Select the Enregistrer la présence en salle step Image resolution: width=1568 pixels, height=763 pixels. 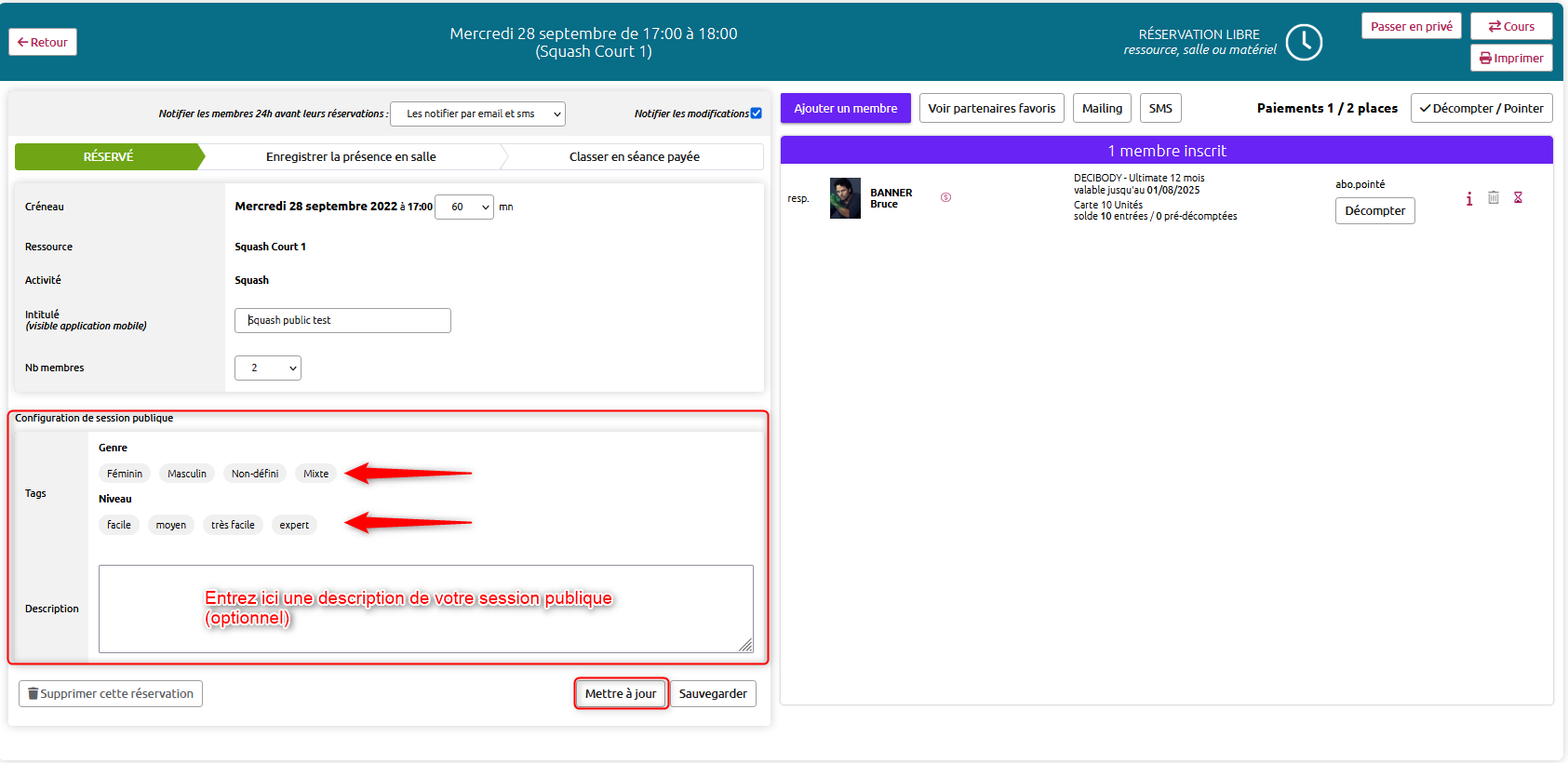[x=351, y=156]
